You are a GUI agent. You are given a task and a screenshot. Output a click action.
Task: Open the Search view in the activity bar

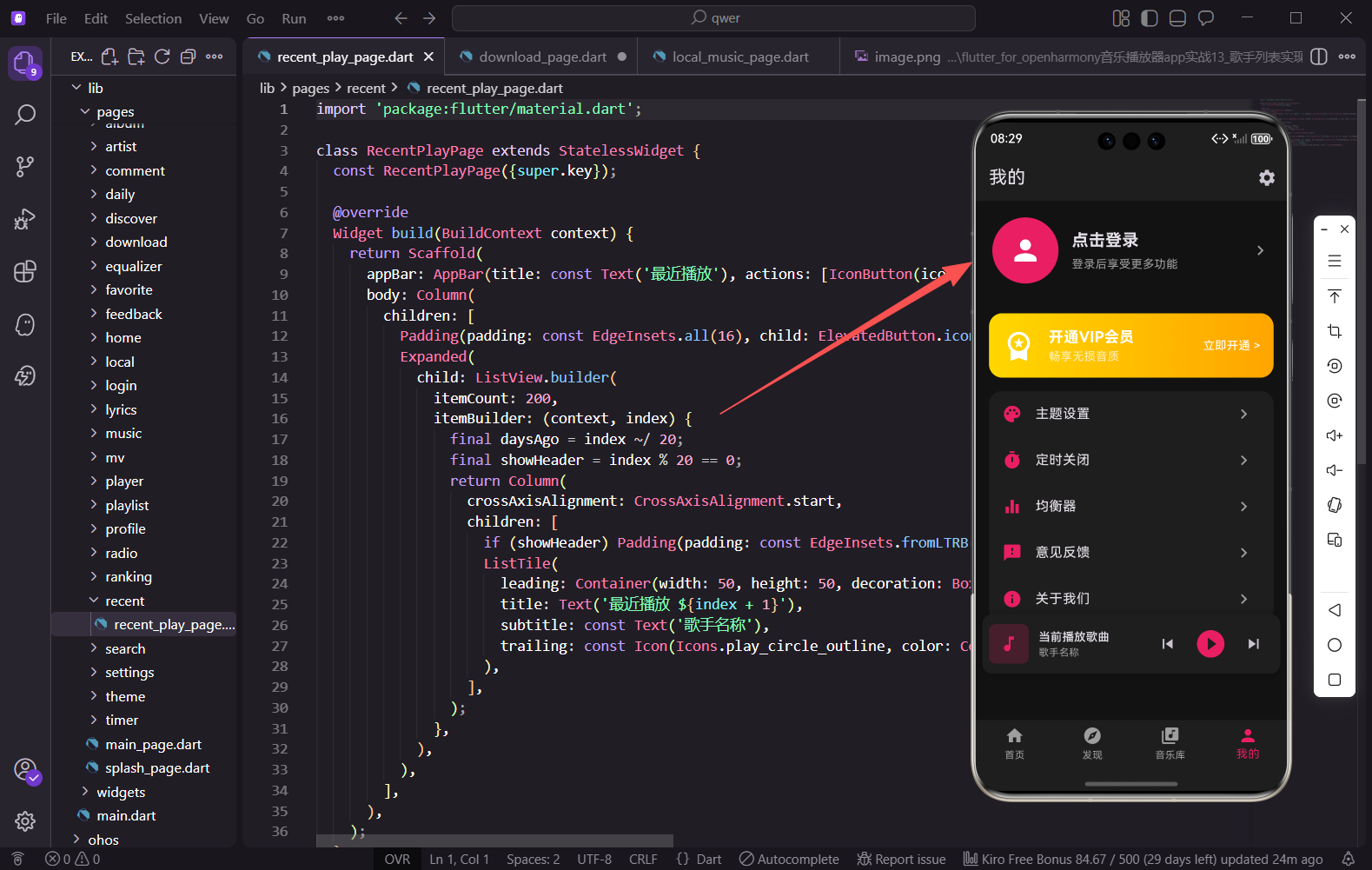[x=25, y=114]
